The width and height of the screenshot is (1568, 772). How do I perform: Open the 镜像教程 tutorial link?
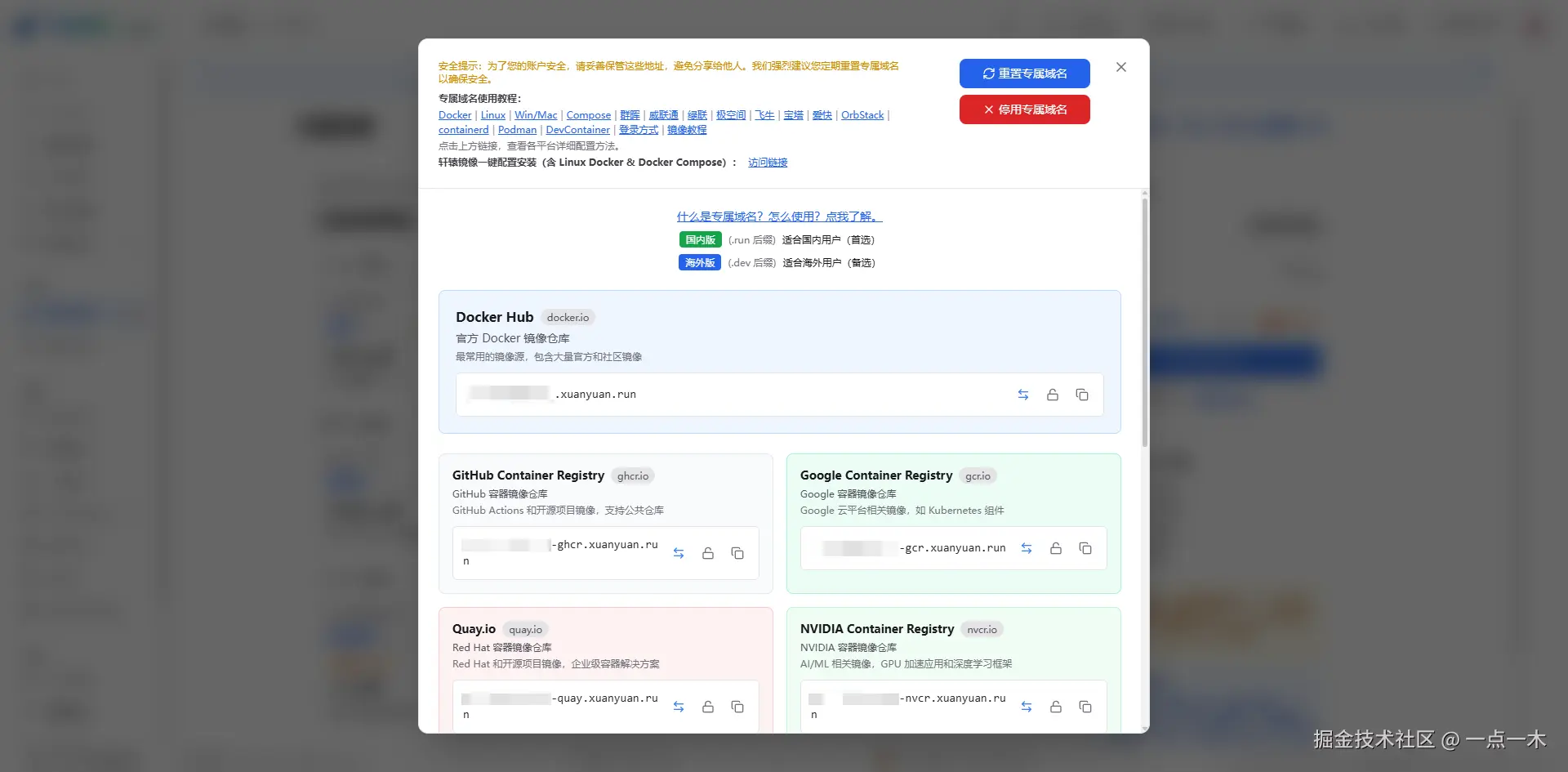click(687, 129)
